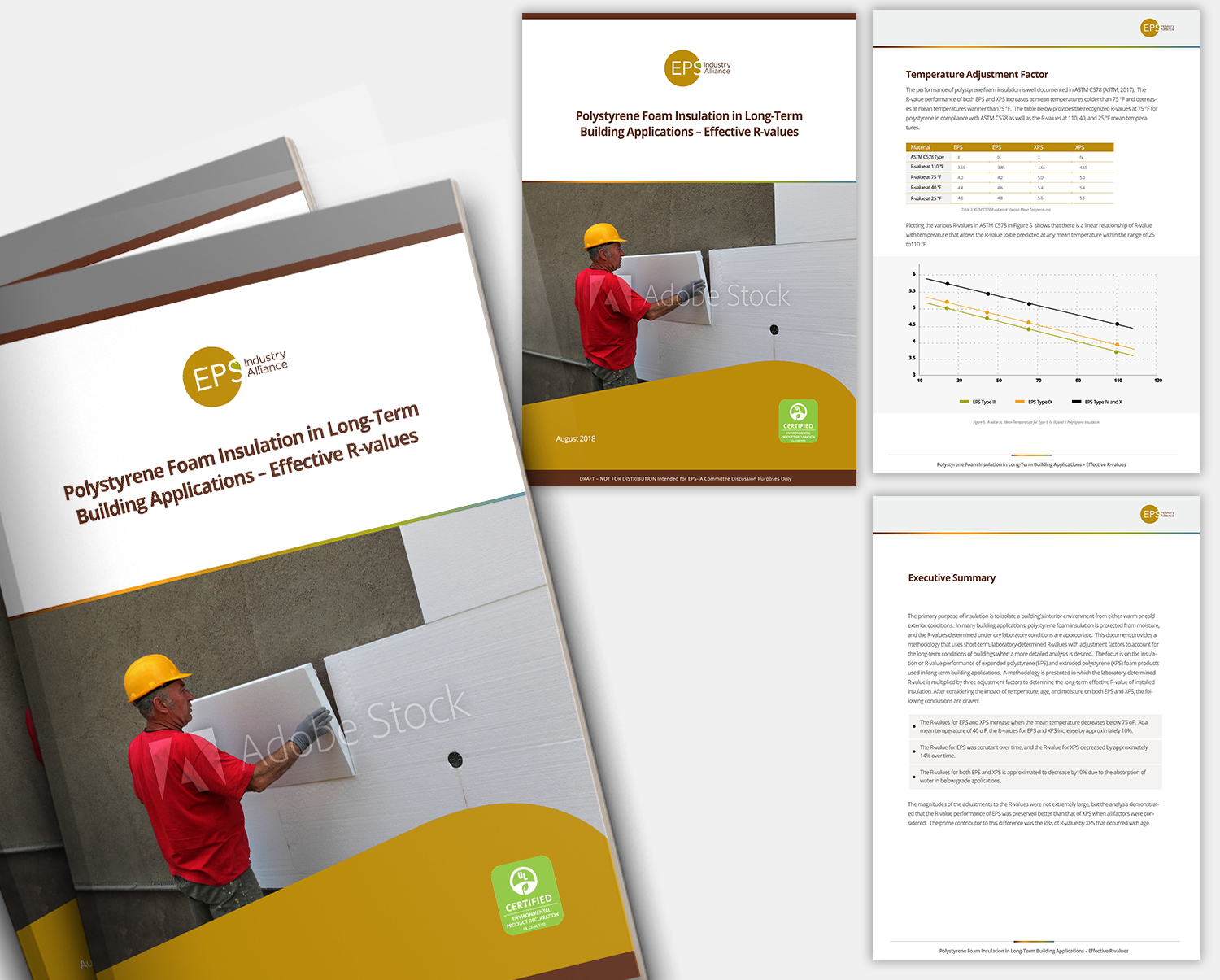
Task: Select the "ASTM C578 Type" row label
Action: (927, 157)
